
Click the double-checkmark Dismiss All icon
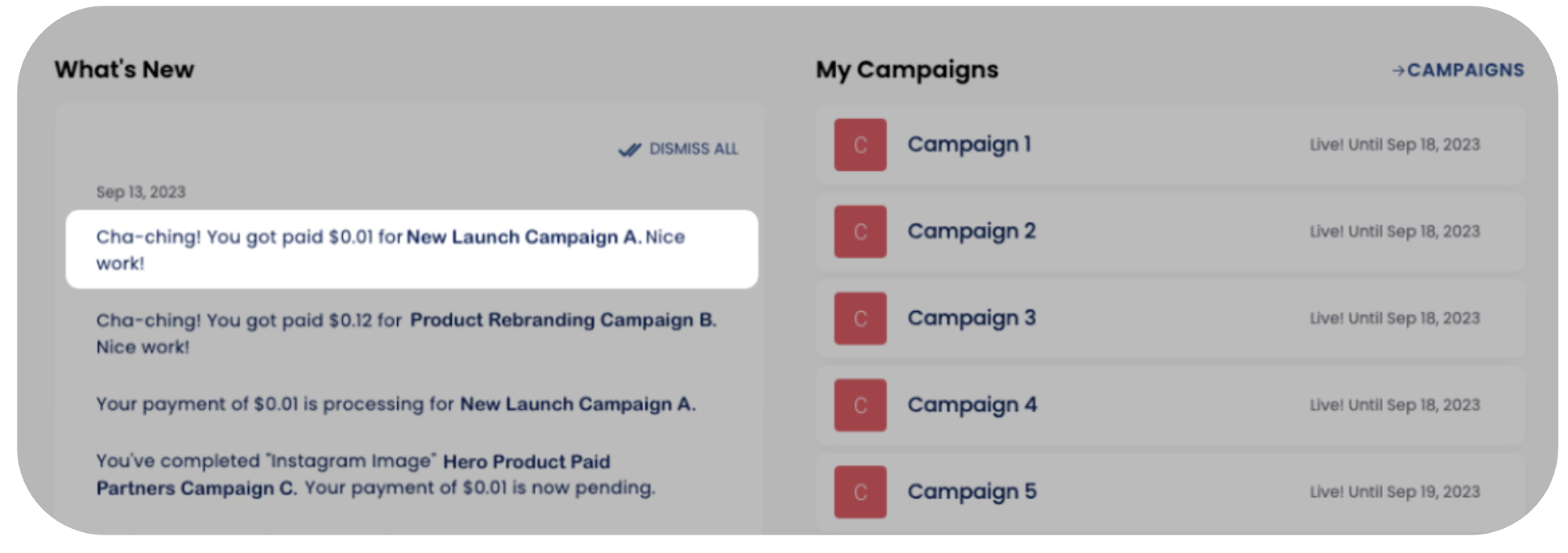point(629,149)
